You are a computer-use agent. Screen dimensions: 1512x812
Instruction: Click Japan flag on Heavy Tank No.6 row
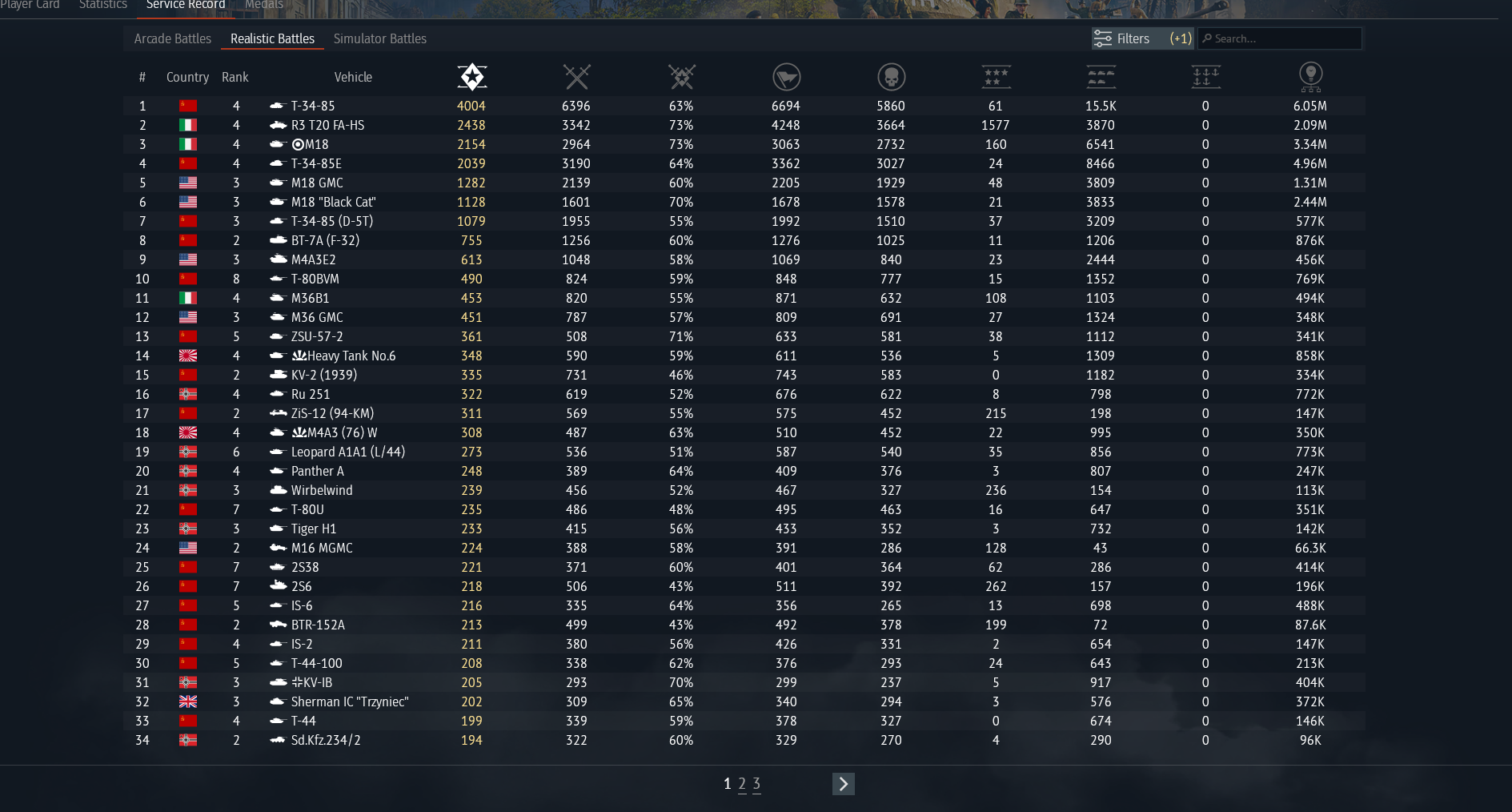tap(188, 356)
